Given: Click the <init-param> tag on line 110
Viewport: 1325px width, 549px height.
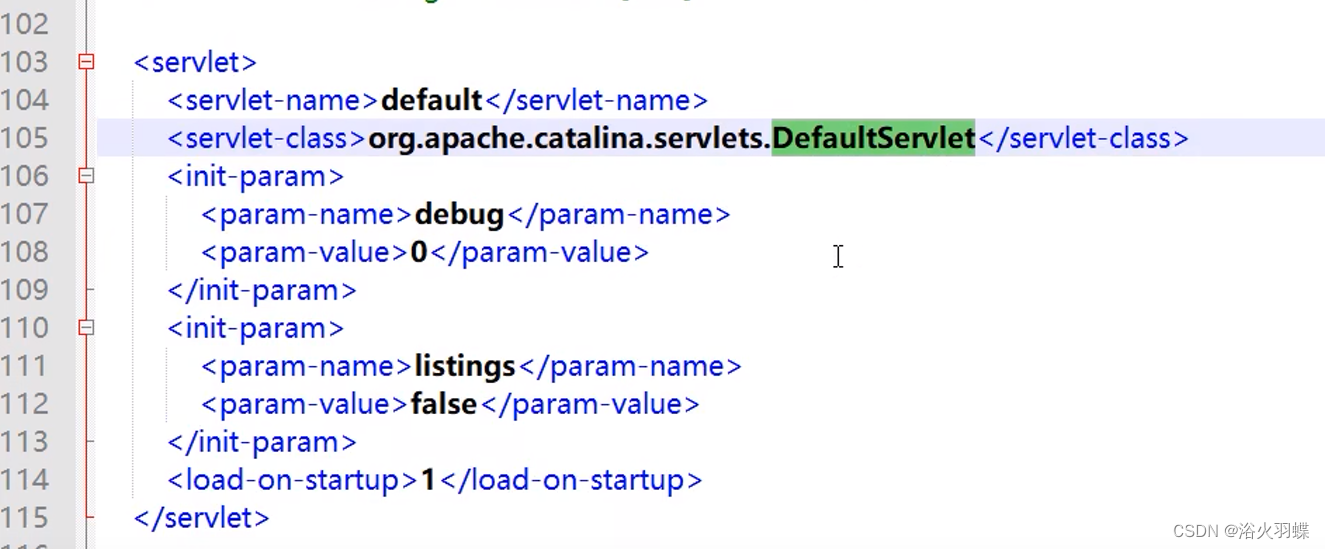Looking at the screenshot, I should point(256,329).
